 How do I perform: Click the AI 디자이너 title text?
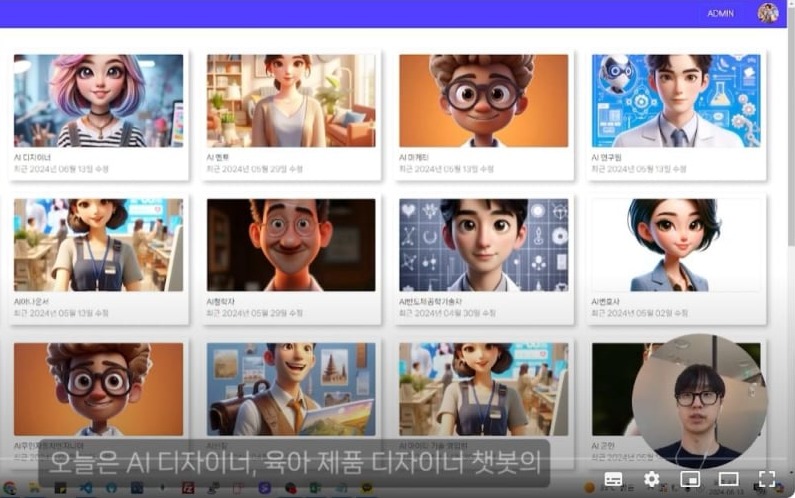click(33, 157)
